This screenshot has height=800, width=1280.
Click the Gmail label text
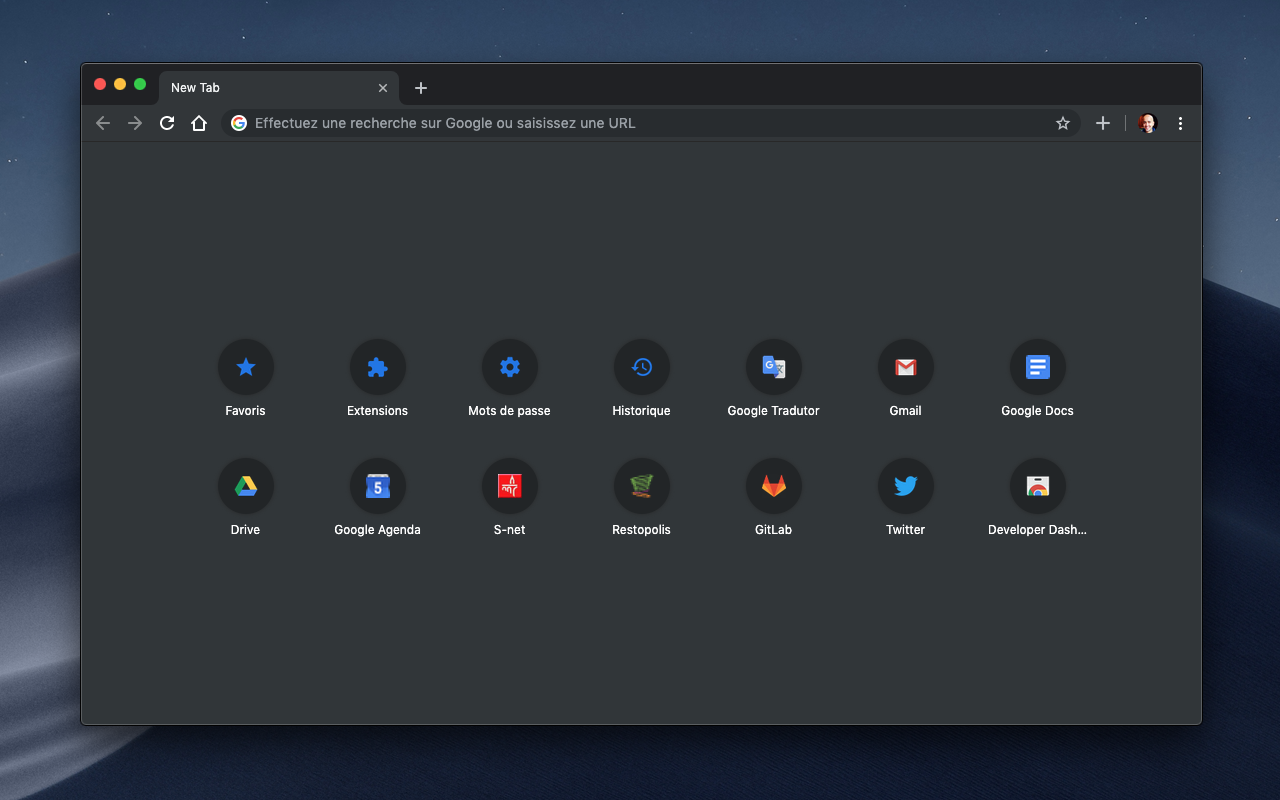[905, 411]
